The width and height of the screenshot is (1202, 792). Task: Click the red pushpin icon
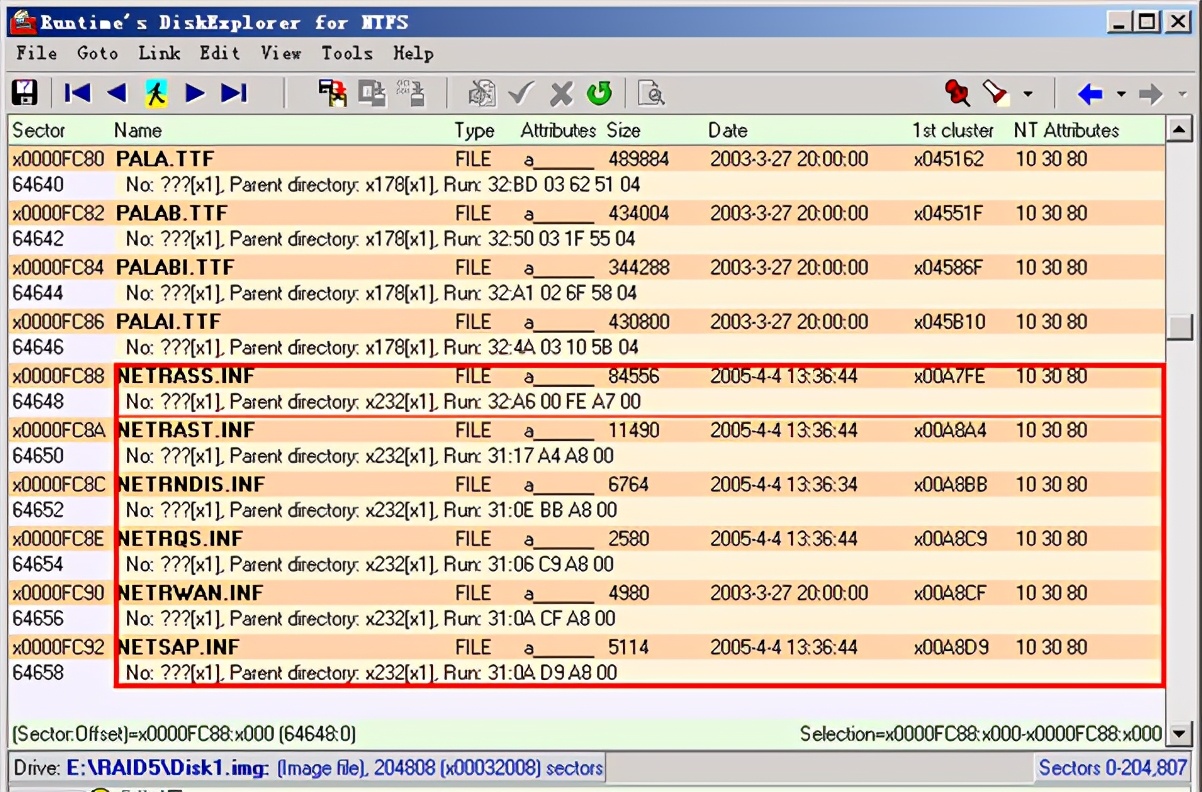click(x=957, y=93)
